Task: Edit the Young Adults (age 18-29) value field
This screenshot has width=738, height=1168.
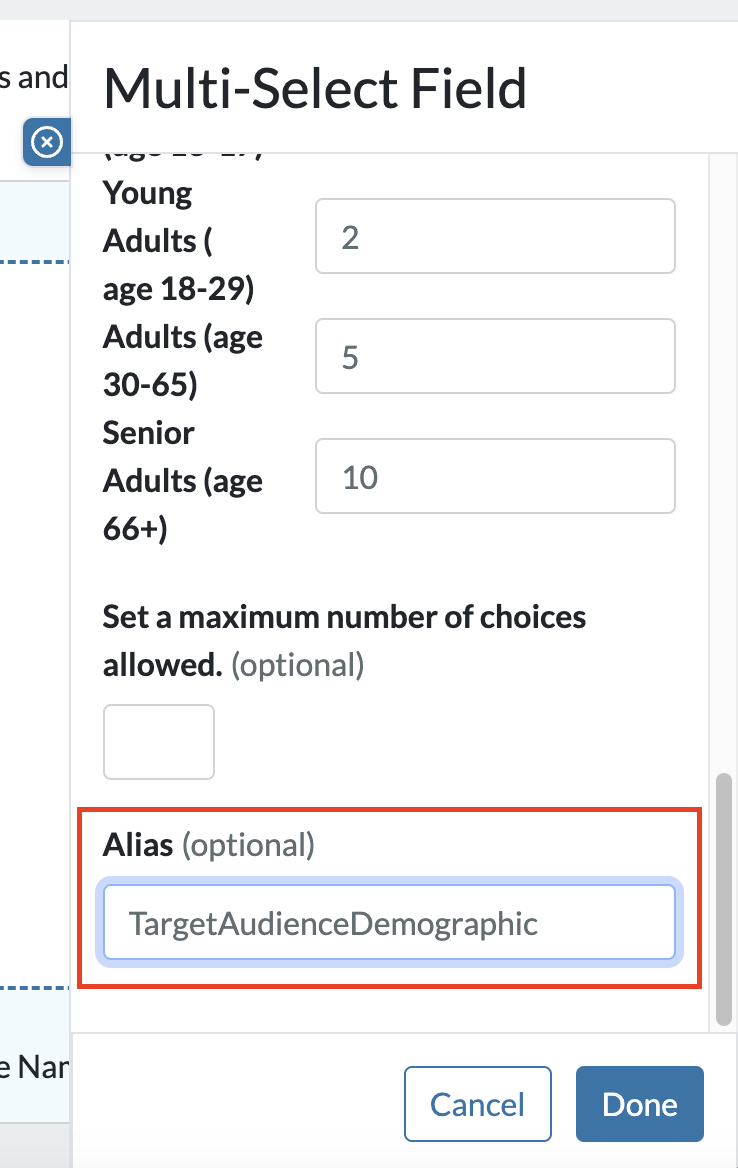Action: (x=495, y=236)
